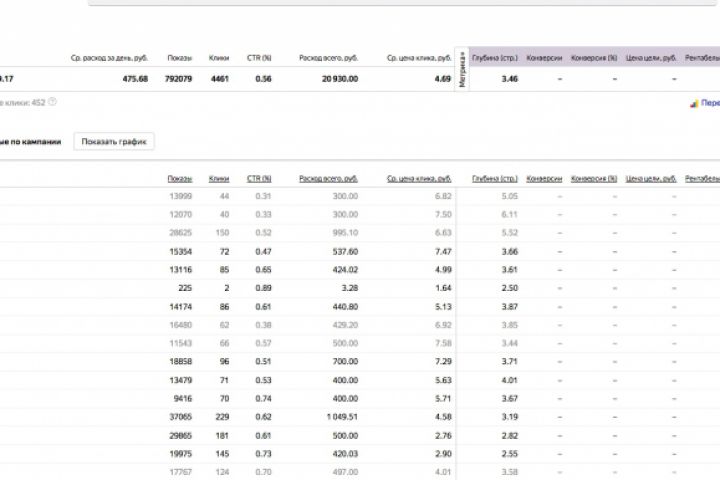Viewport: 720px width, 480px height.
Task: Select impressions cell 13999
Action: click(180, 197)
